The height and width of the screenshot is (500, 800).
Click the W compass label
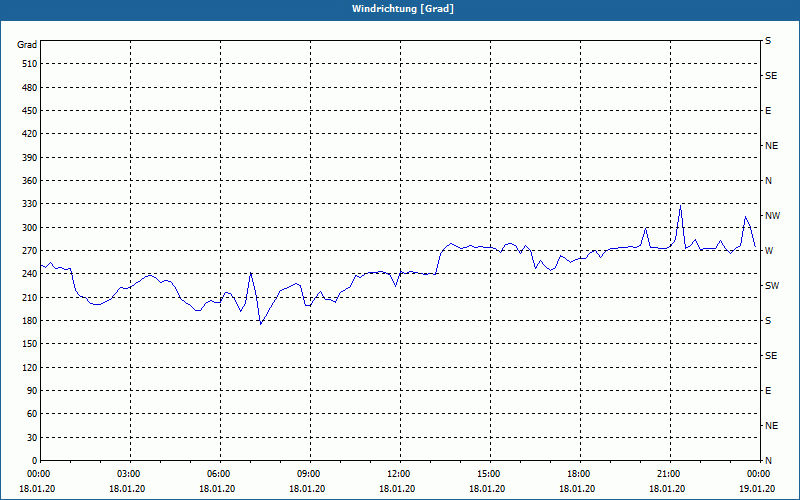[x=769, y=251]
